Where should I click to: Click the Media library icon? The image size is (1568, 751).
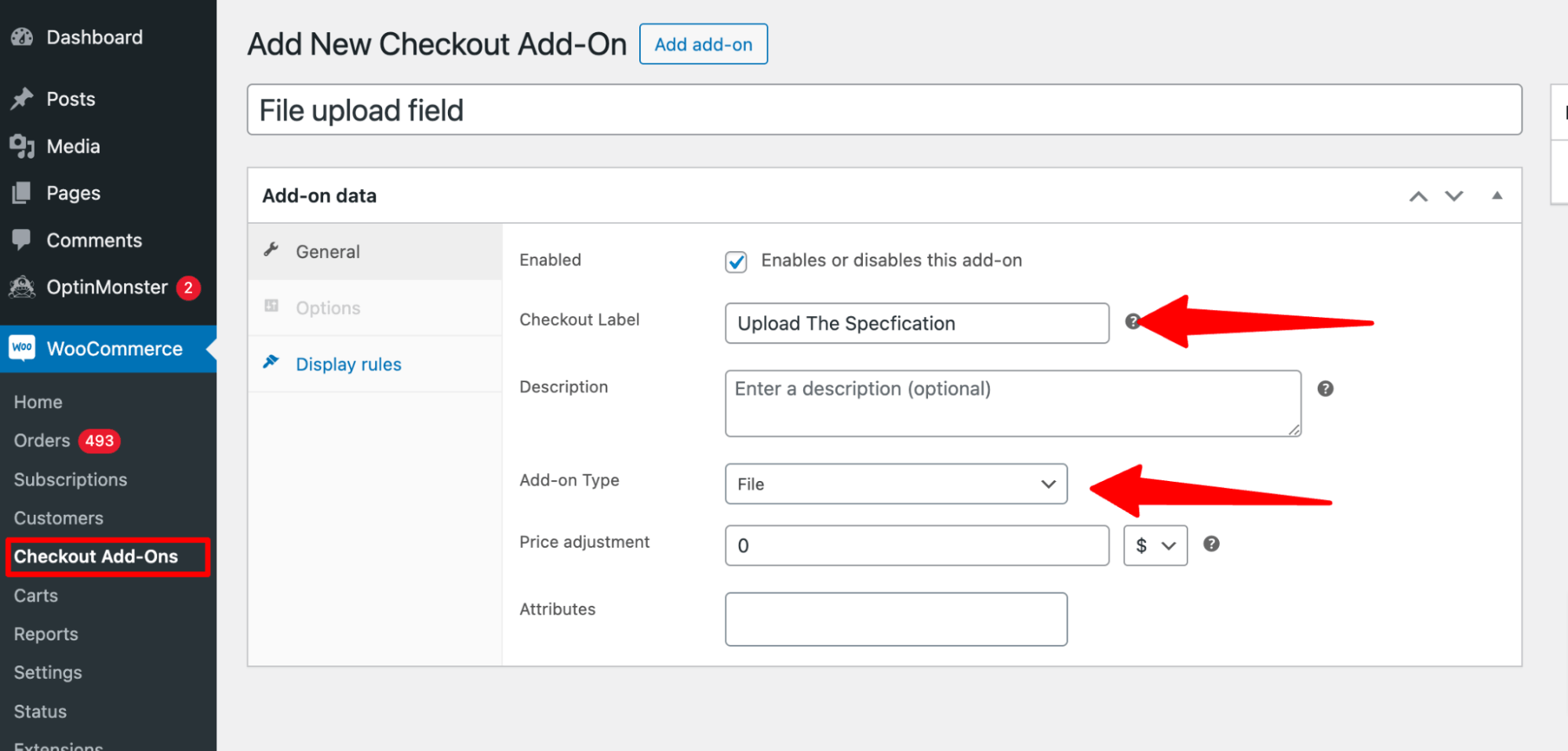22,146
